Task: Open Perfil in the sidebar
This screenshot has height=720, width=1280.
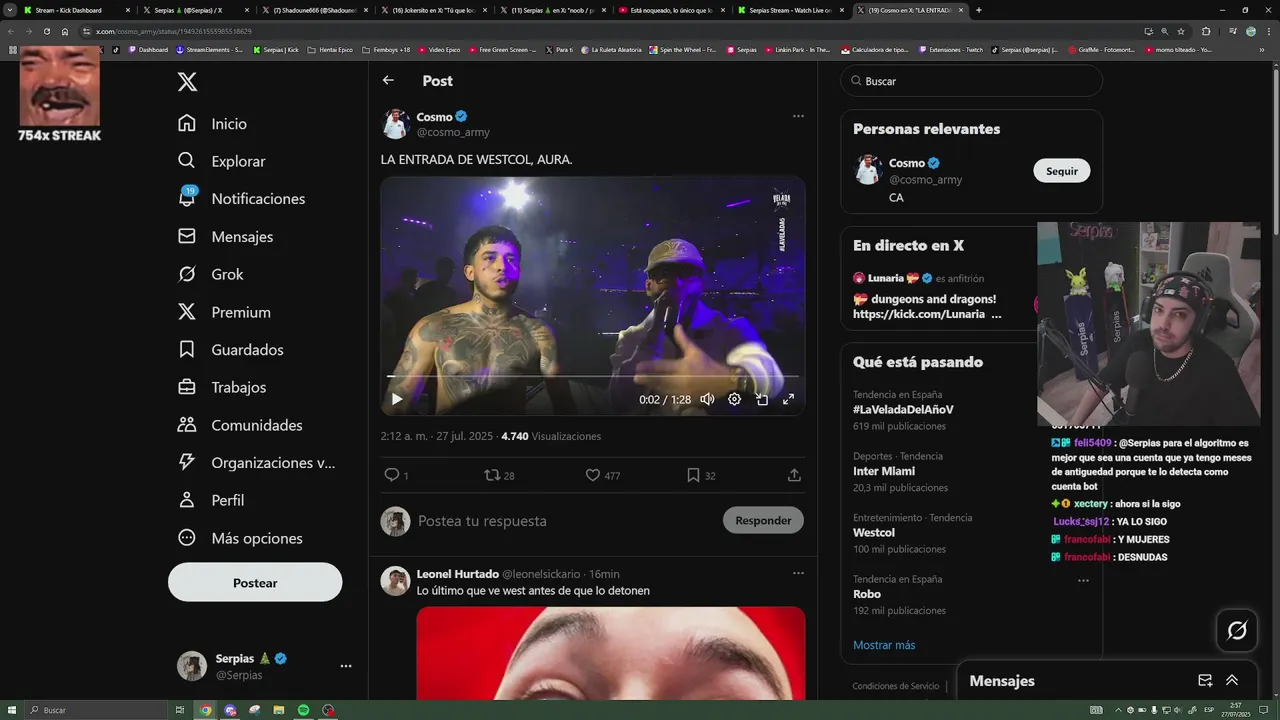Action: [x=211, y=500]
